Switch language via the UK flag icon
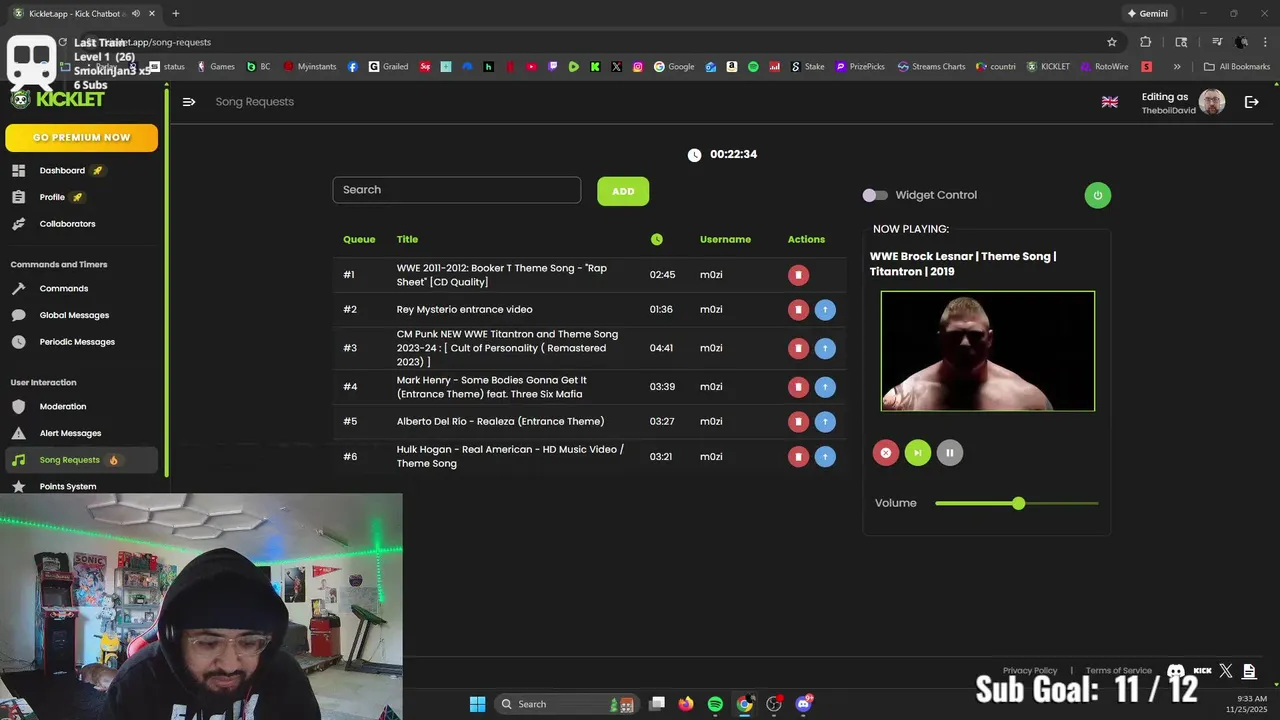This screenshot has width=1280, height=720. [x=1110, y=102]
